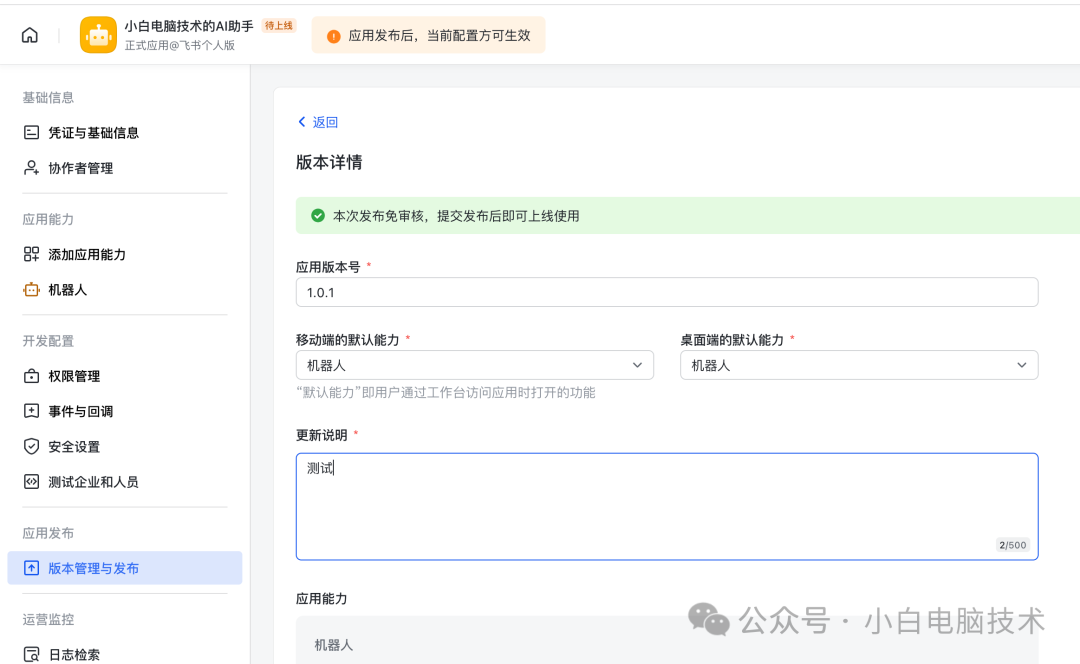
Task: Click the 应用版本号 input field
Action: (667, 292)
